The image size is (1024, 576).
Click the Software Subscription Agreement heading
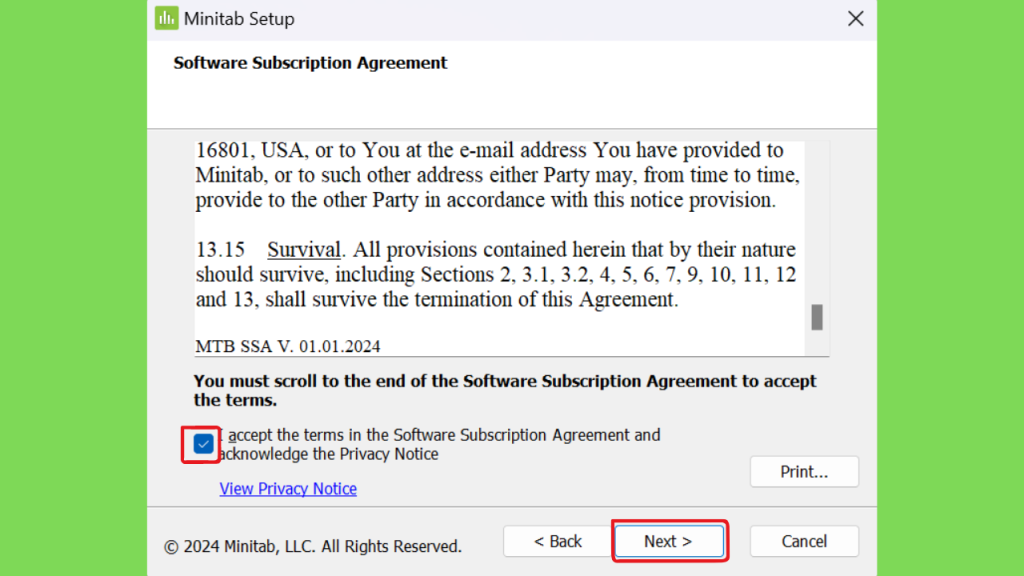point(310,63)
